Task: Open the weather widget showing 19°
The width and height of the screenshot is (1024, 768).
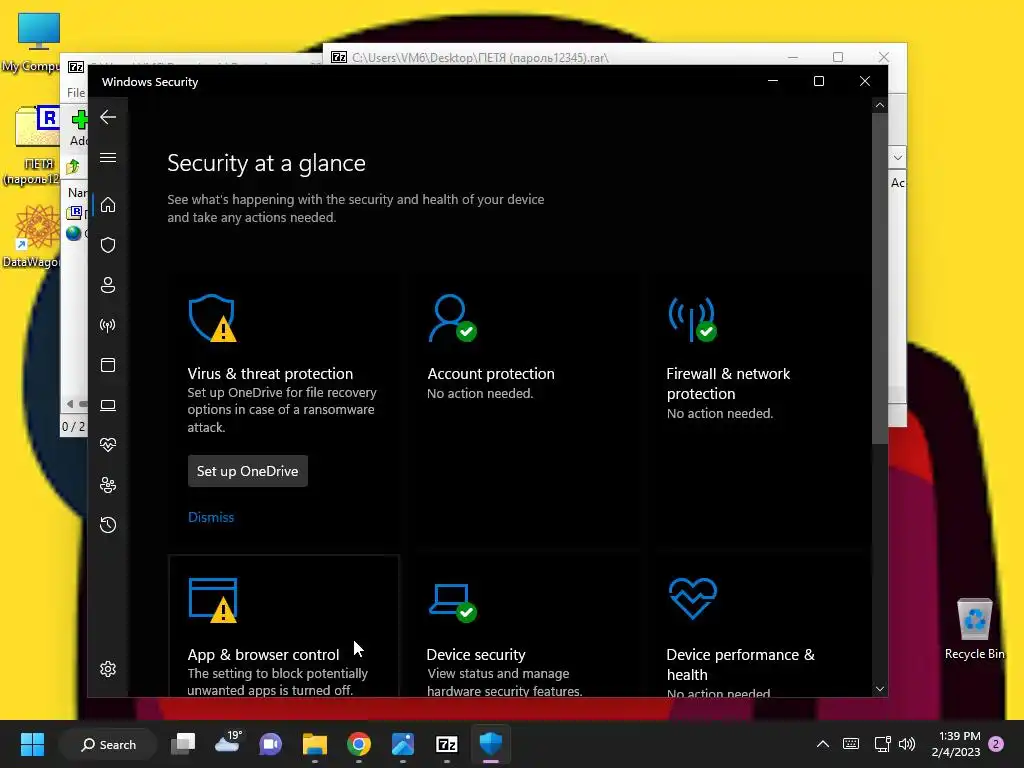Action: [228, 743]
